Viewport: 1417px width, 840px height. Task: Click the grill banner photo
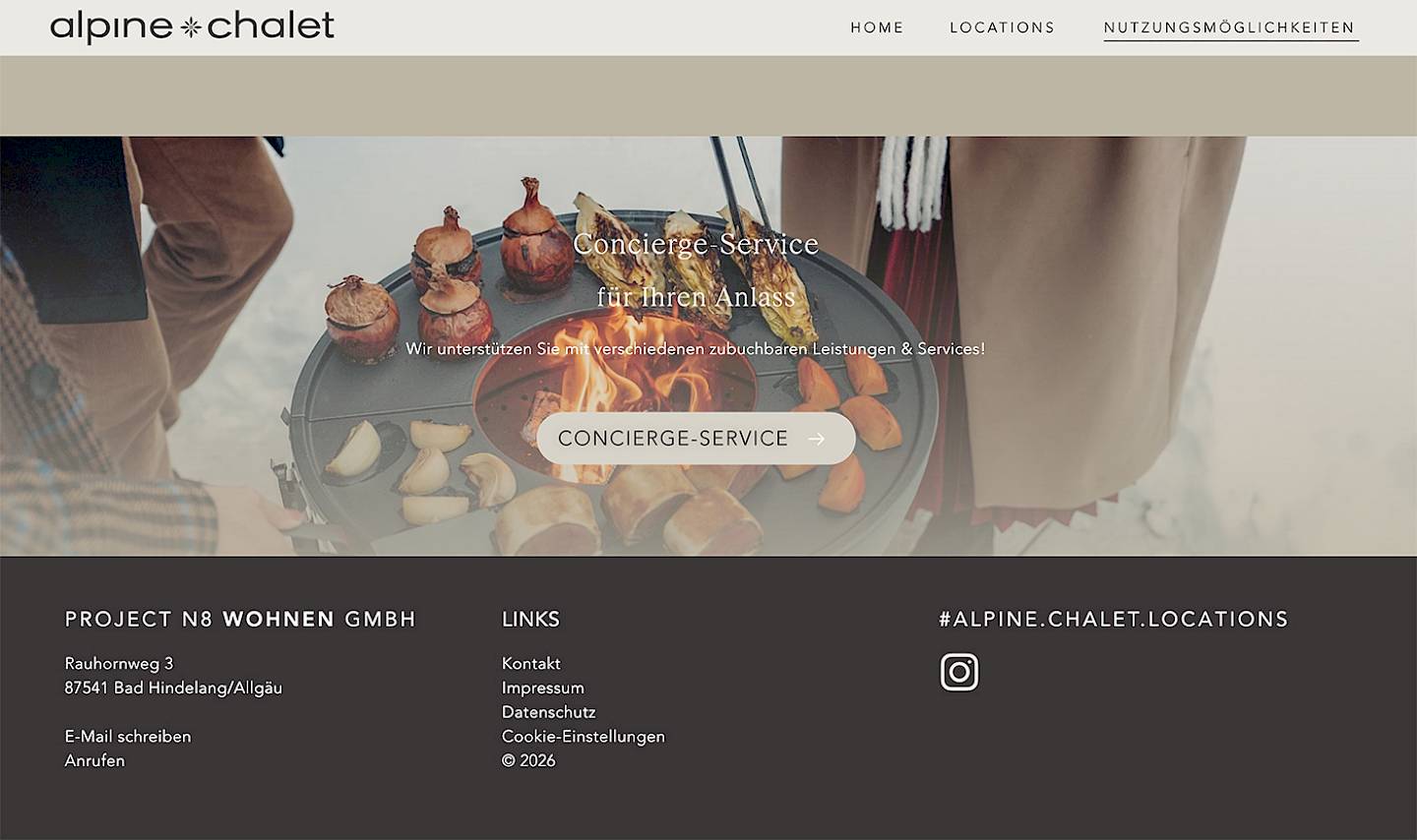[x=708, y=346]
